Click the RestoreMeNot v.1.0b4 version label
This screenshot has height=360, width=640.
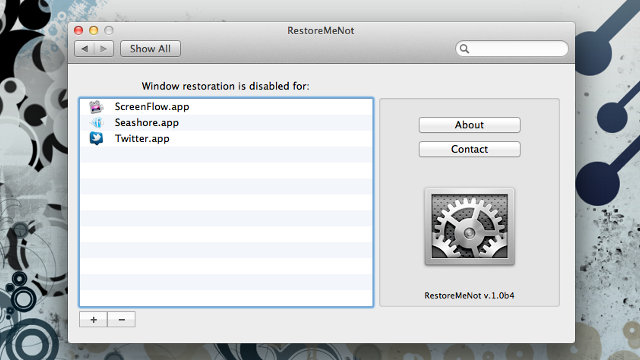[x=469, y=296]
